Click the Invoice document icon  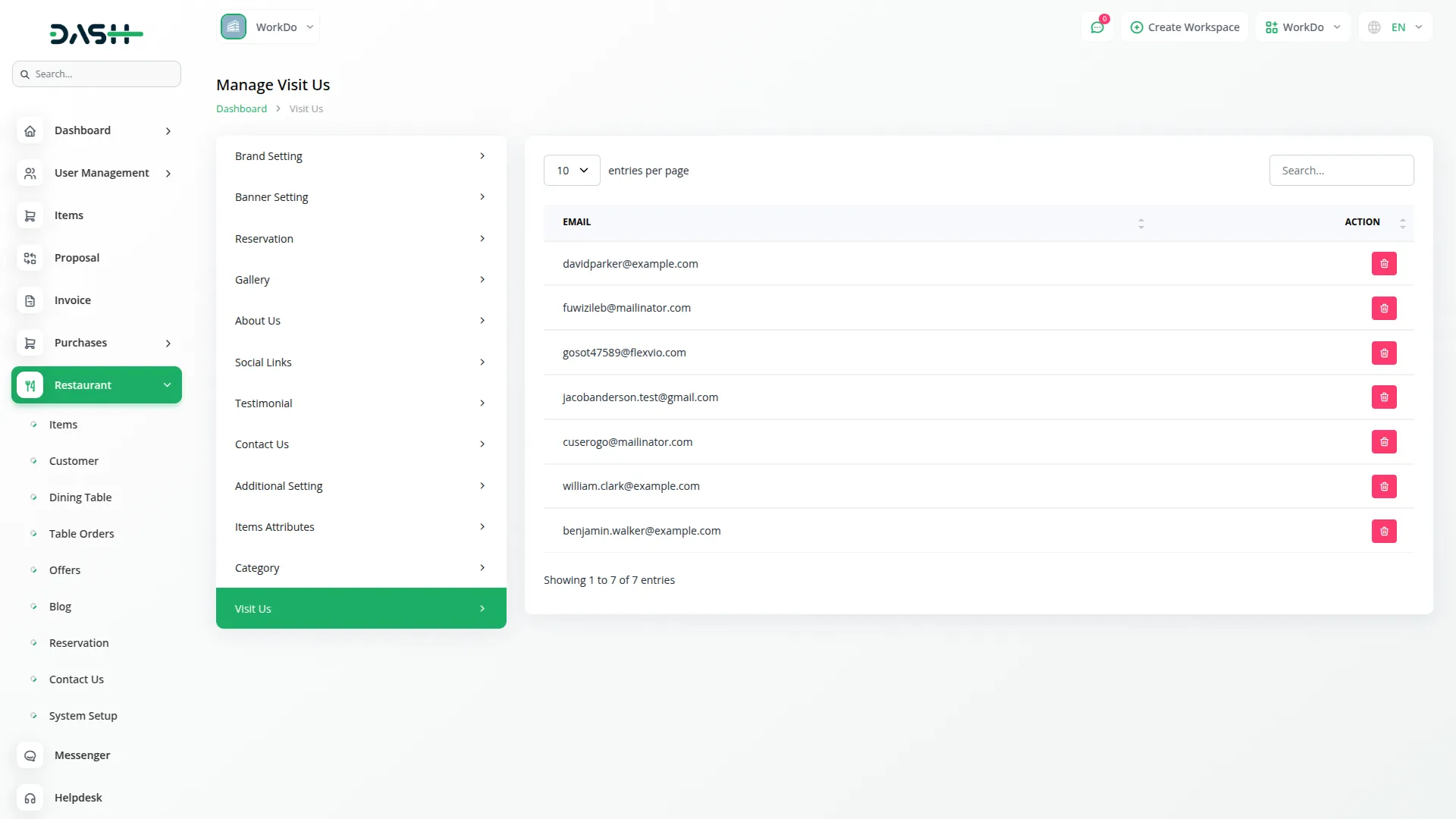pyautogui.click(x=30, y=300)
